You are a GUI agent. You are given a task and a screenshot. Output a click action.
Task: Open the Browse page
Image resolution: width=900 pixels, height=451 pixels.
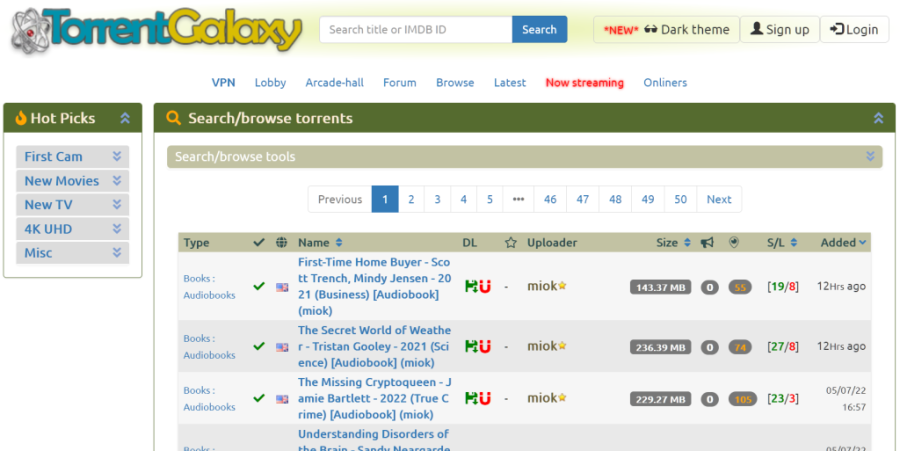coord(455,83)
